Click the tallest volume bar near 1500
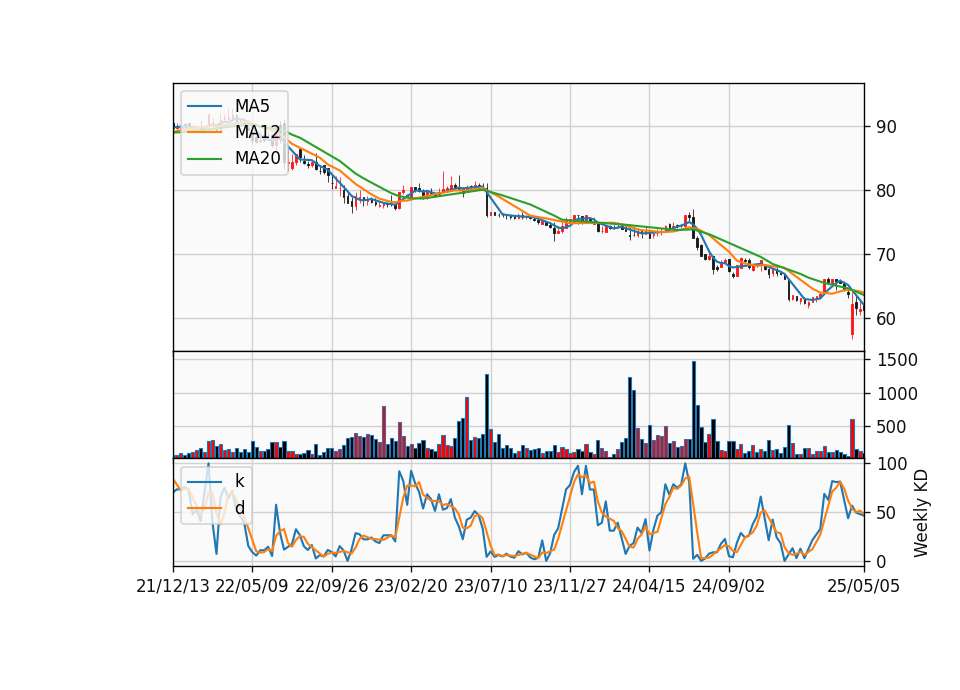Image resolution: width=960 pixels, height=690 pixels. tap(694, 410)
